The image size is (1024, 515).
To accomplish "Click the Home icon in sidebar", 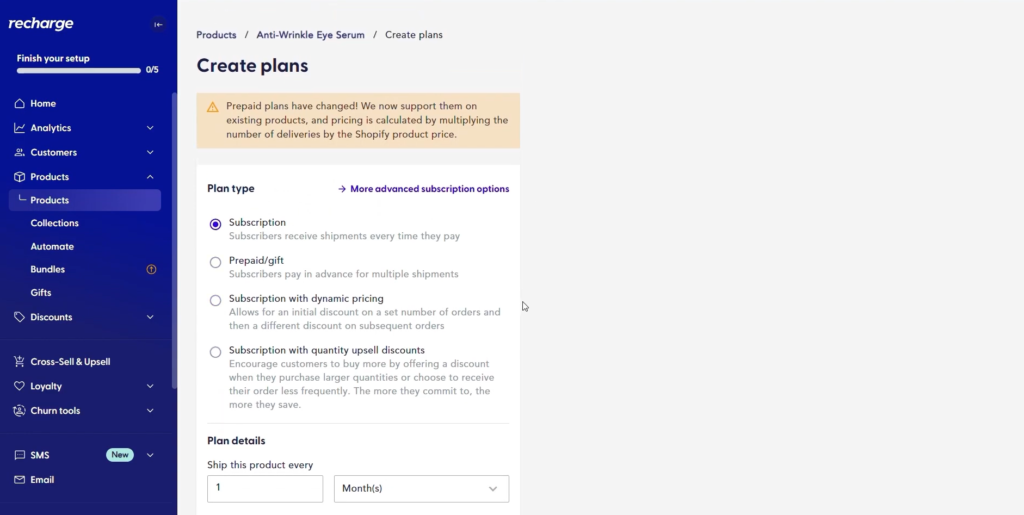I will point(20,104).
